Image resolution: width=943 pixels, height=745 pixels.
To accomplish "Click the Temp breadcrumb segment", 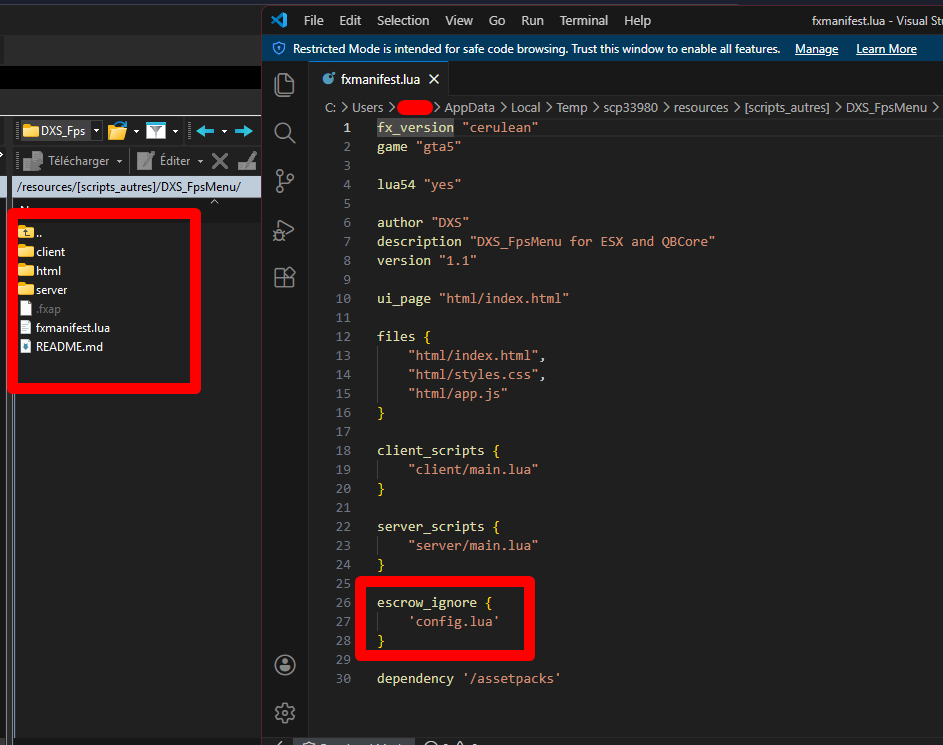I will [x=571, y=108].
